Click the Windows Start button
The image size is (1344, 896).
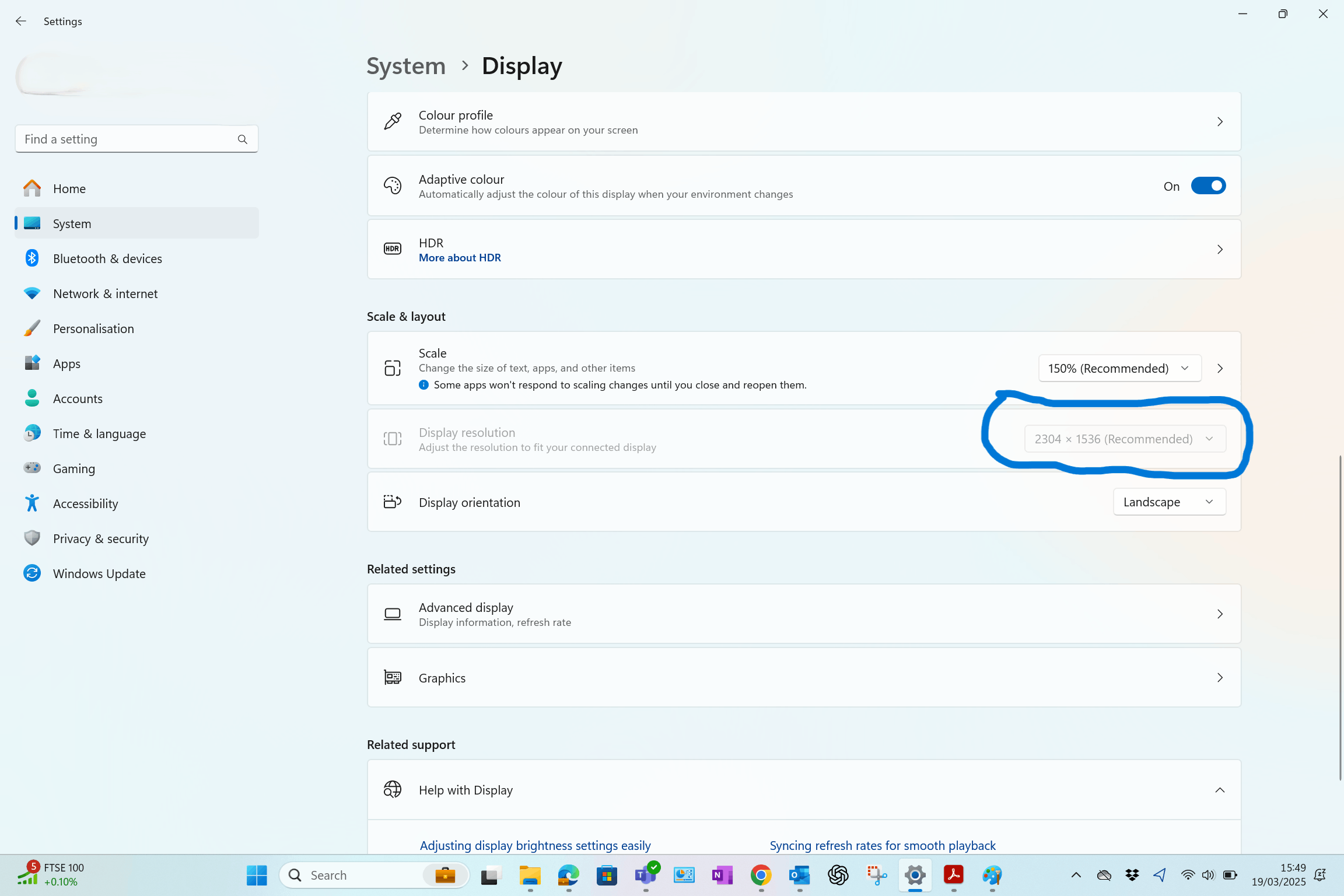[257, 875]
